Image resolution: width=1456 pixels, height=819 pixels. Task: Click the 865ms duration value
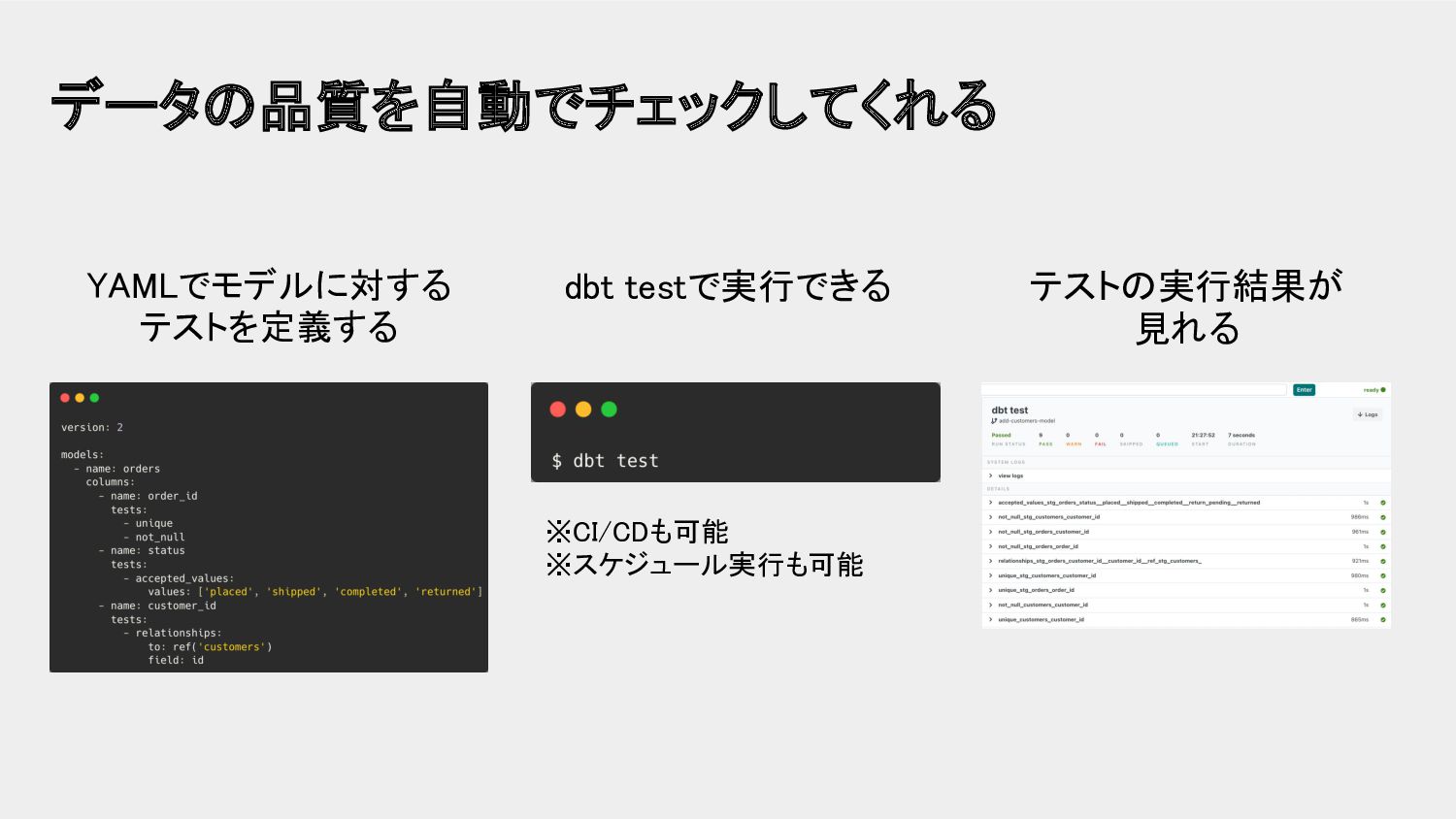click(1360, 619)
